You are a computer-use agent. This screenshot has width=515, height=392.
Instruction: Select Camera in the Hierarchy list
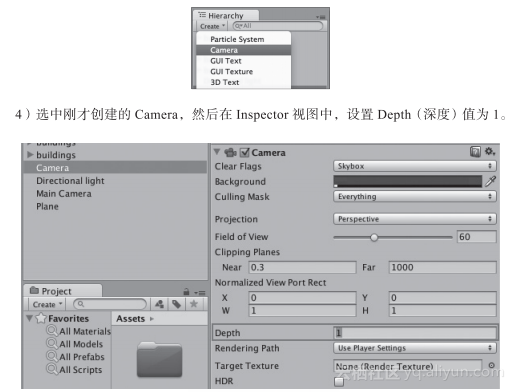pos(115,167)
